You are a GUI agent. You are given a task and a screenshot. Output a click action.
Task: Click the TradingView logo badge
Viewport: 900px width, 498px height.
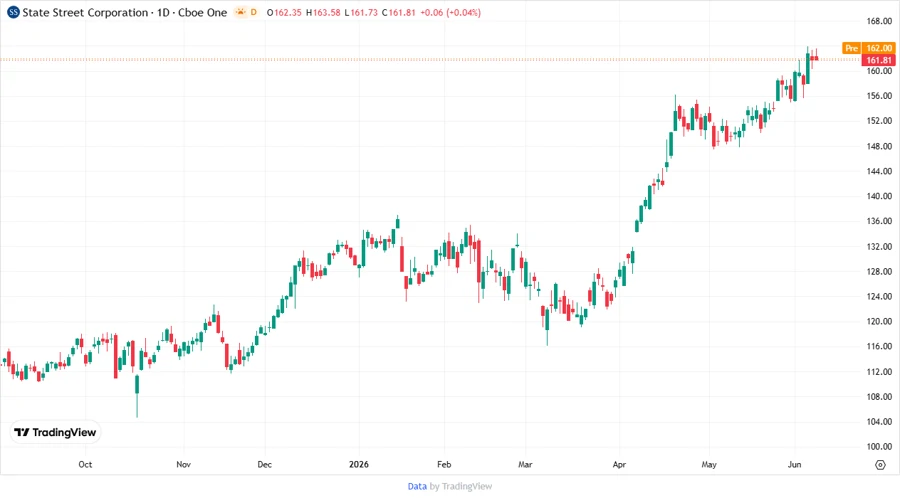click(56, 432)
